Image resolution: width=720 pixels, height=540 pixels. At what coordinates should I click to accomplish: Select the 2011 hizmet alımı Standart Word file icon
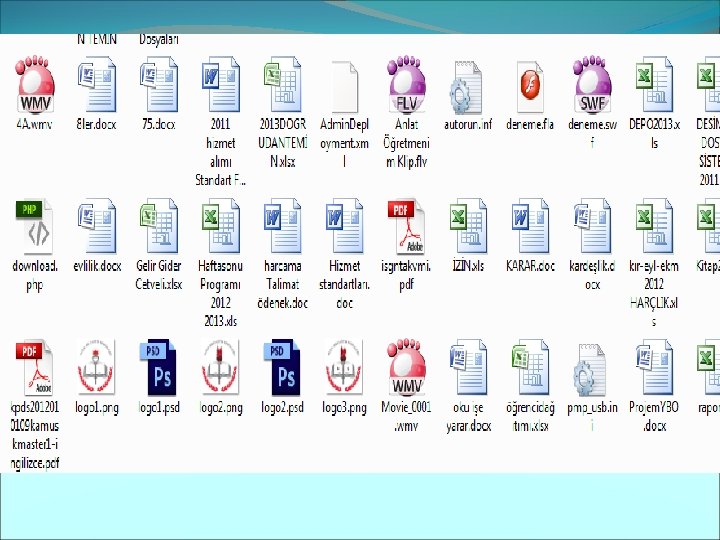220,85
